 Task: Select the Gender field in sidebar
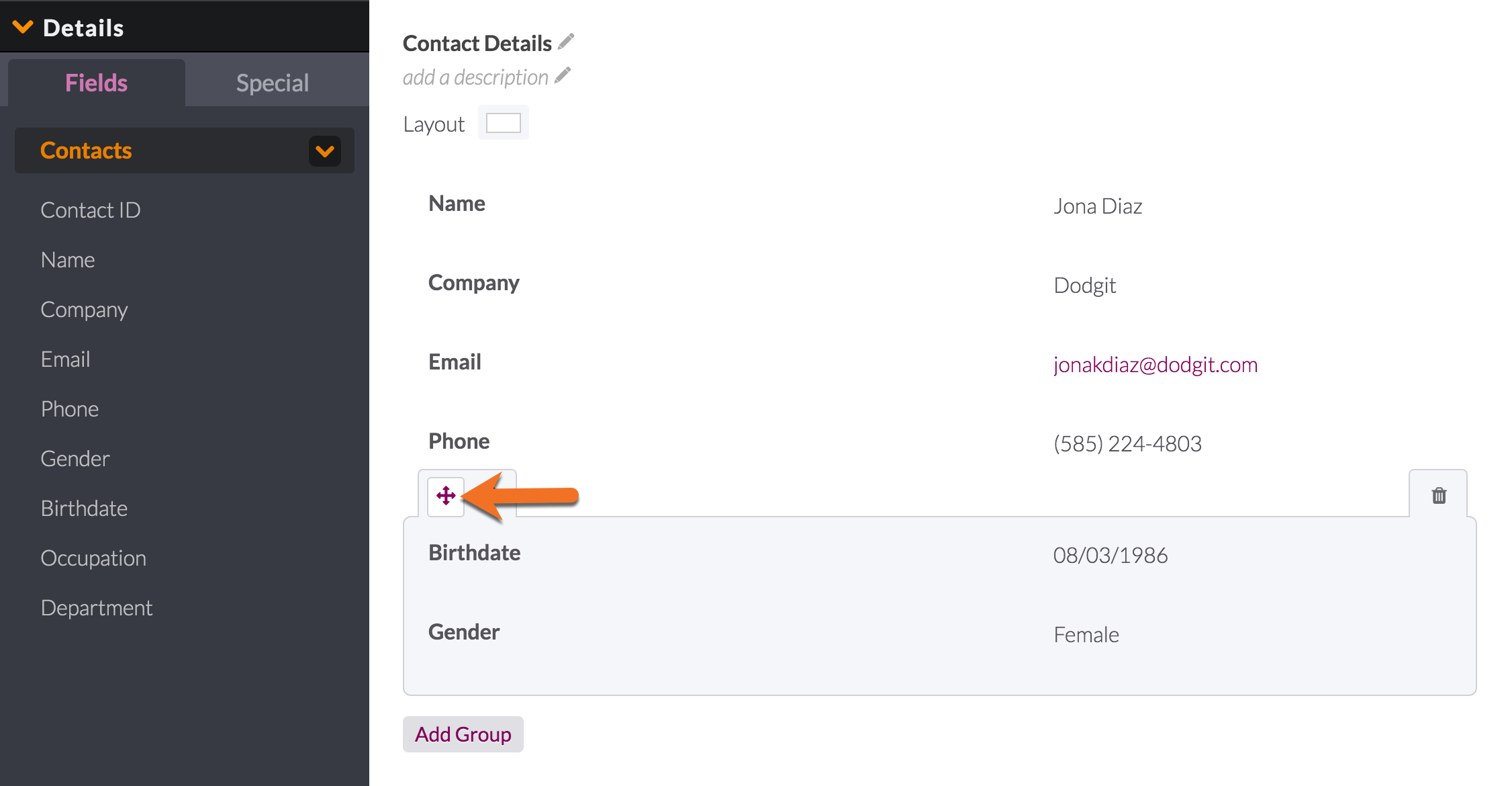75,459
